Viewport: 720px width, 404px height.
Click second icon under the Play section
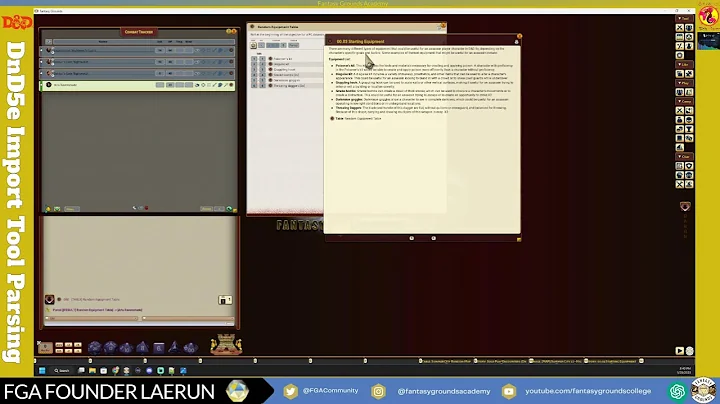689,92
